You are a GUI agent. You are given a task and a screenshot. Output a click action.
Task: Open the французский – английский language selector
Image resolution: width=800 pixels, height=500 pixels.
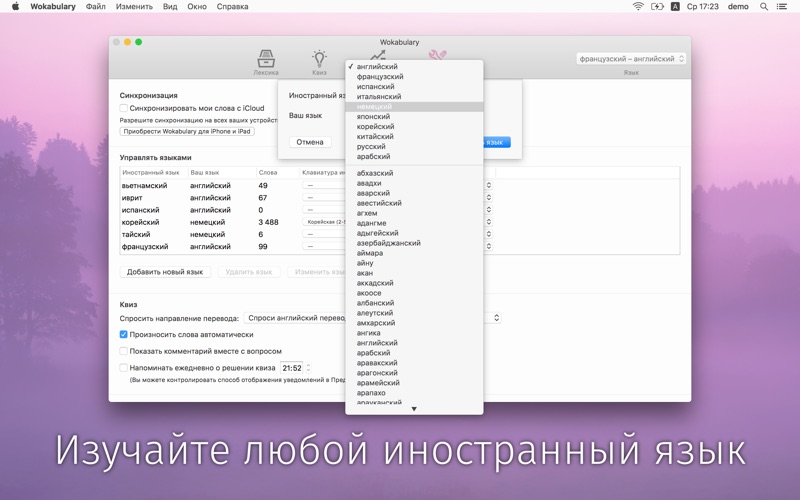(x=631, y=59)
